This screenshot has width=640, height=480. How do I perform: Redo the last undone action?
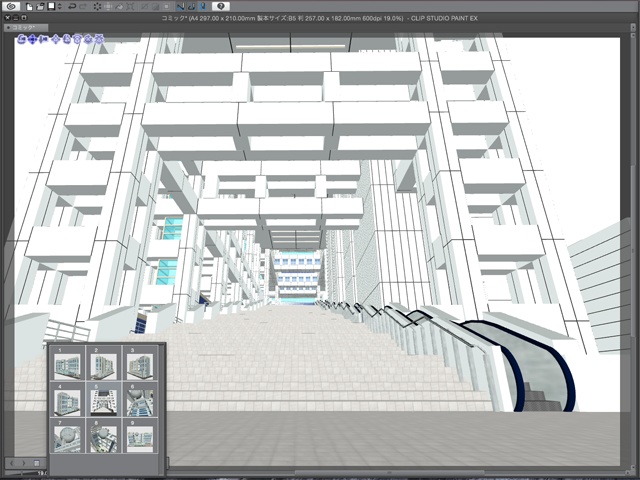(83, 6)
